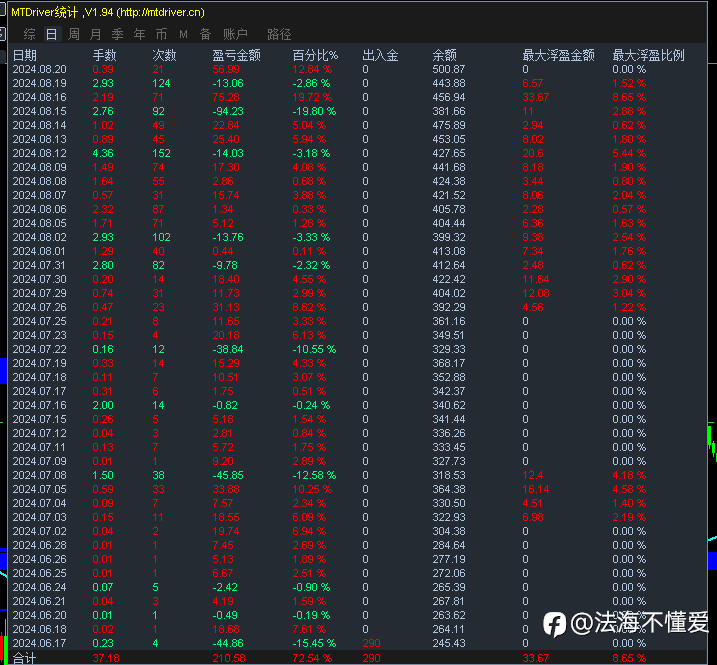Screen dimensions: 717x665
Task: Select the 2024.07.31 date cell
Action: [39, 265]
